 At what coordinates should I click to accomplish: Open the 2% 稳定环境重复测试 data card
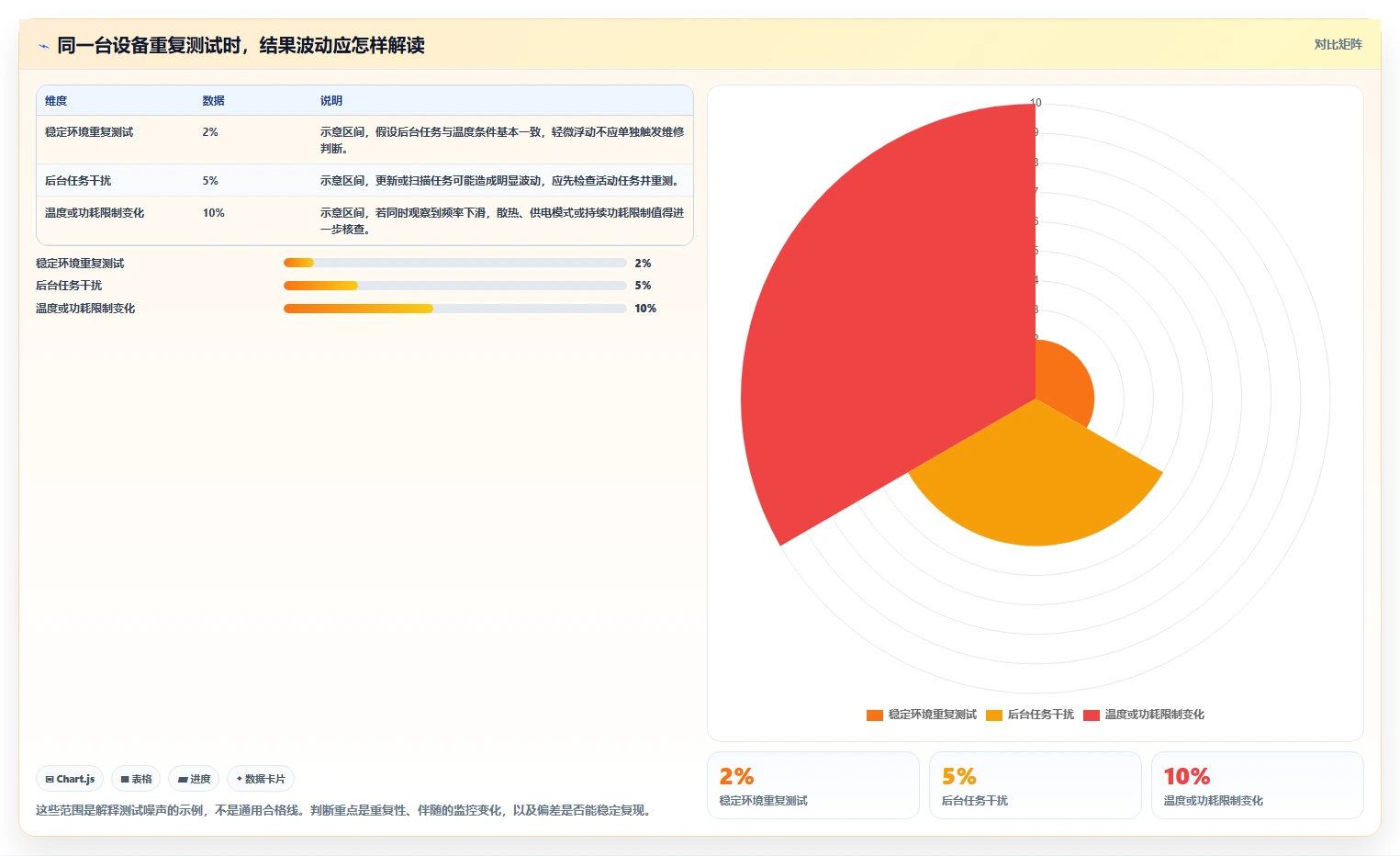coord(812,785)
